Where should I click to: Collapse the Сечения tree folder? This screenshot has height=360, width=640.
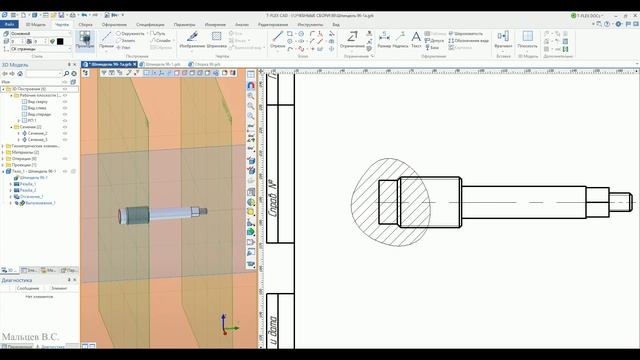click(x=11, y=127)
